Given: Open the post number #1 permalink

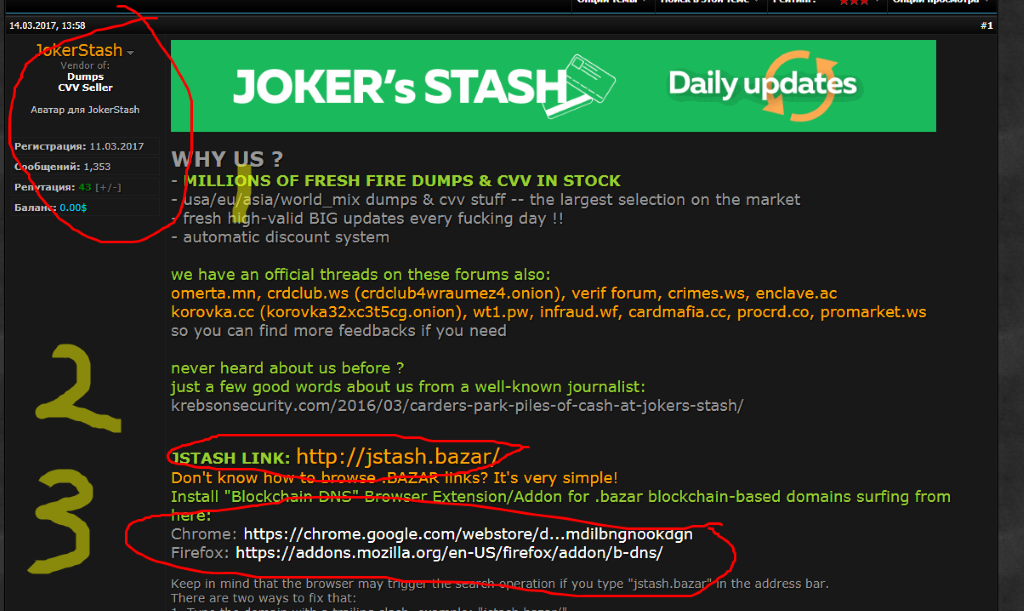Looking at the screenshot, I should tap(986, 25).
